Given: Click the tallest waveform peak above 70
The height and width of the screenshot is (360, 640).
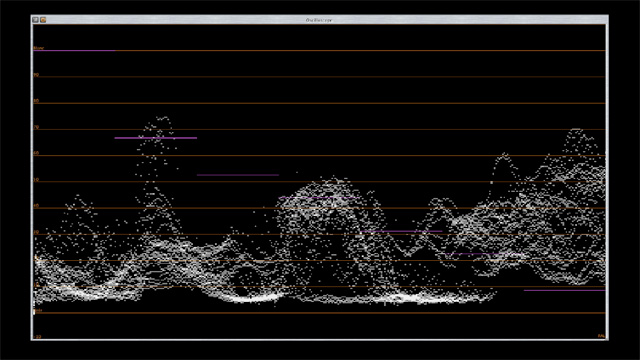Looking at the screenshot, I should 163,118.
